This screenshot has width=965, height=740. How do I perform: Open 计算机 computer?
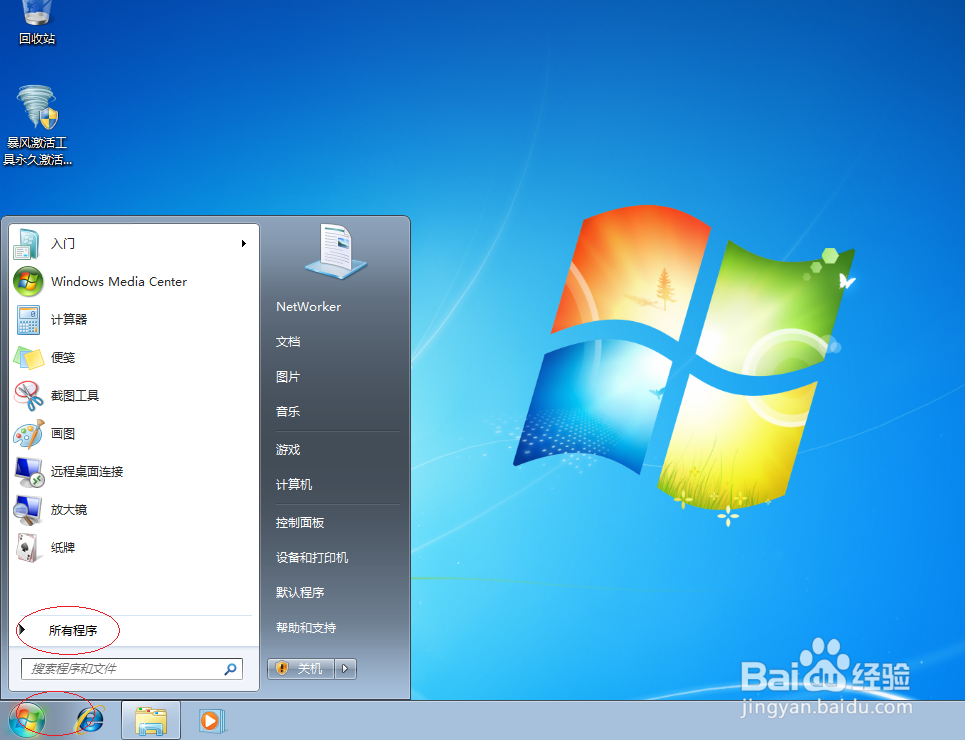294,485
